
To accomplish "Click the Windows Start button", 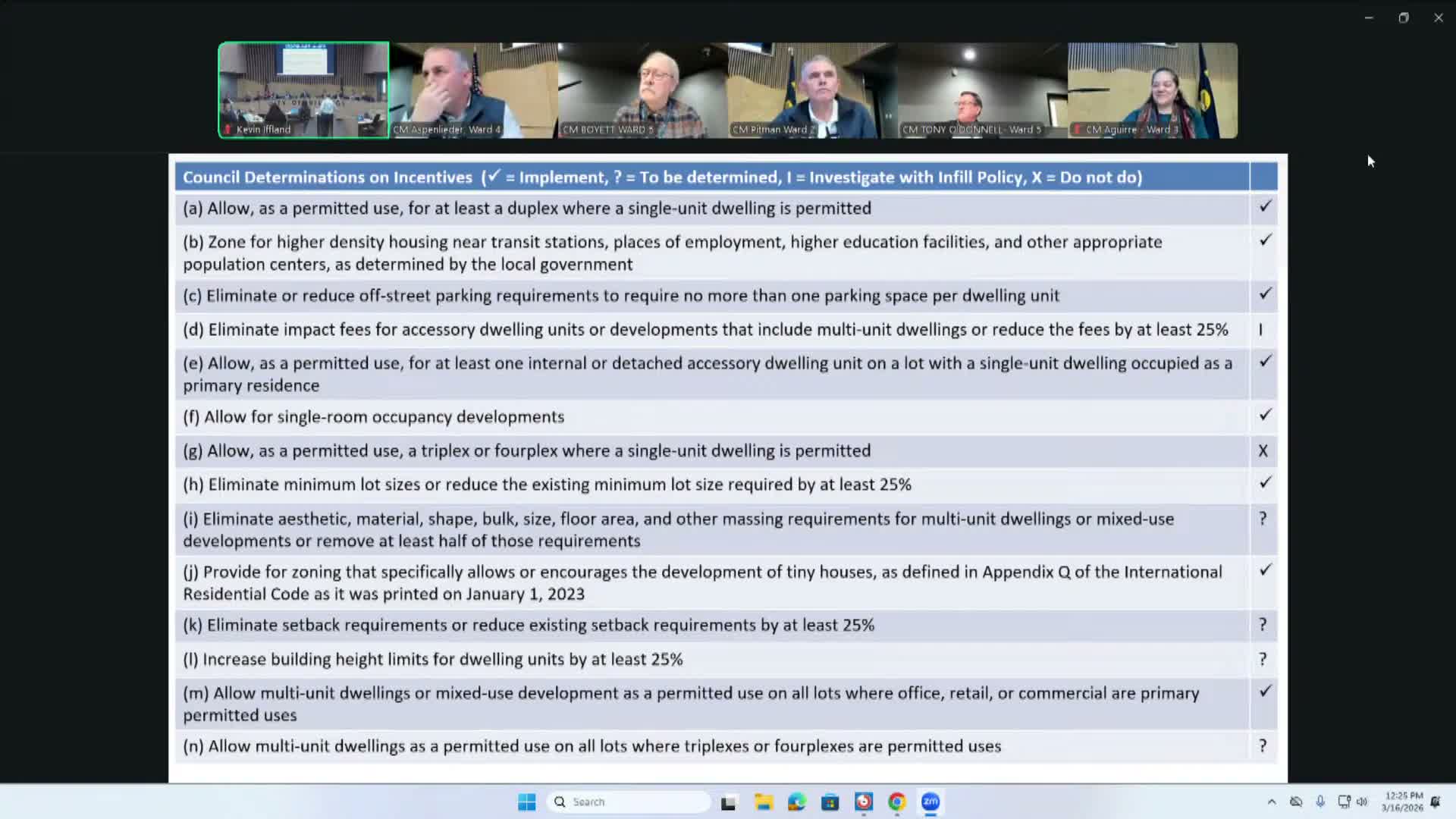I will 527,802.
